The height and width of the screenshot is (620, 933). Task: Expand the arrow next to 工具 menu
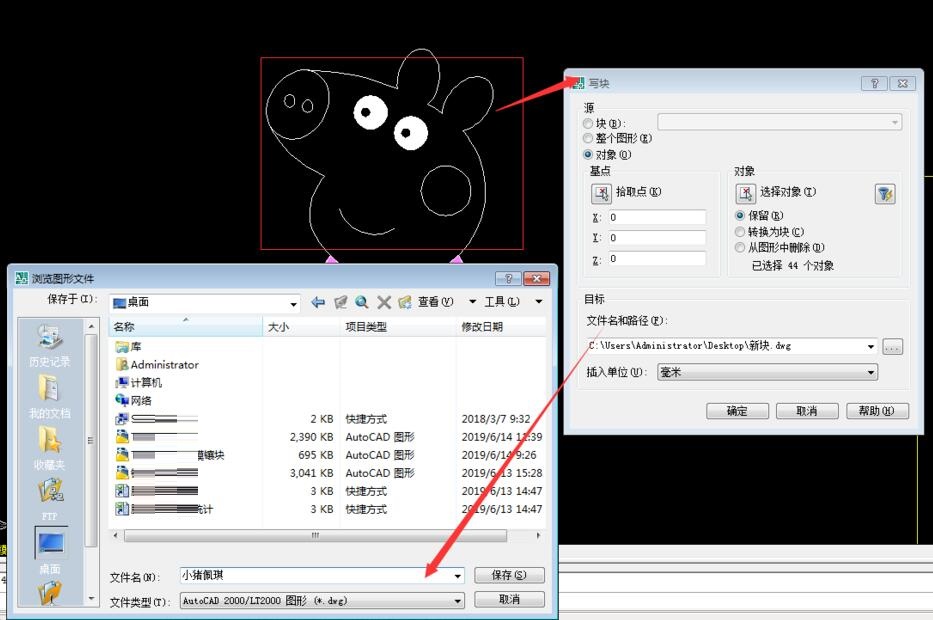pos(538,302)
